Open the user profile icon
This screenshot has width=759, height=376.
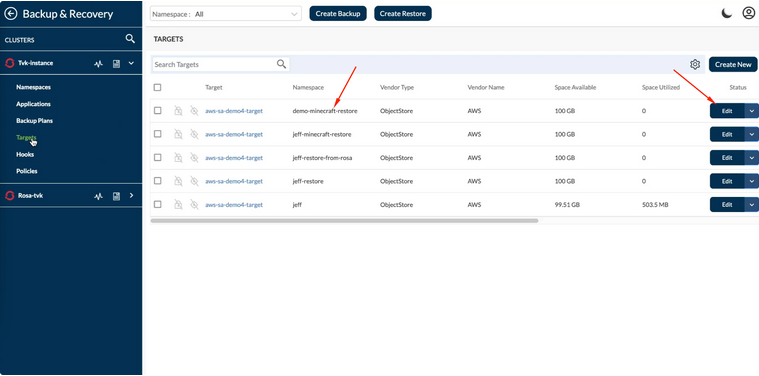point(748,14)
